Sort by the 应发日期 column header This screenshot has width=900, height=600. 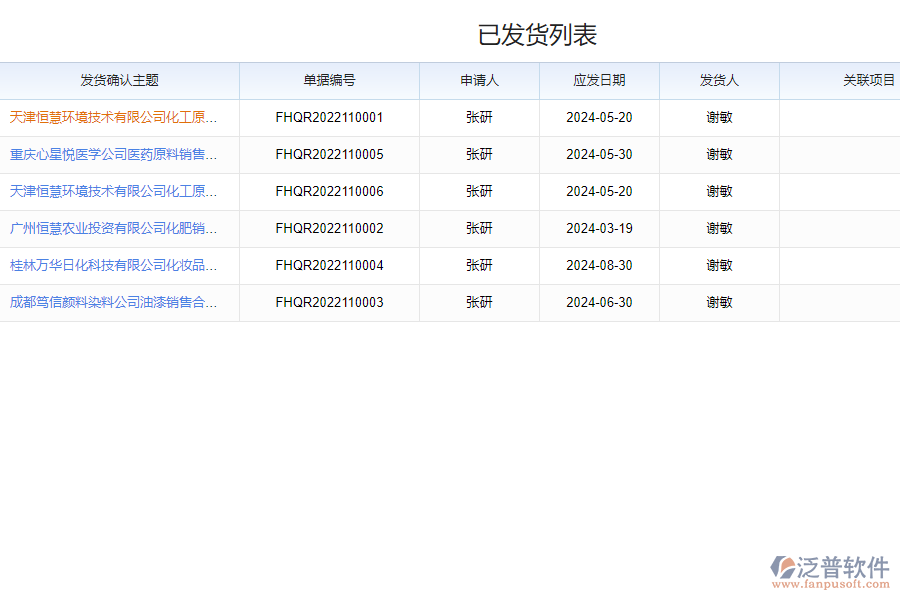[598, 80]
